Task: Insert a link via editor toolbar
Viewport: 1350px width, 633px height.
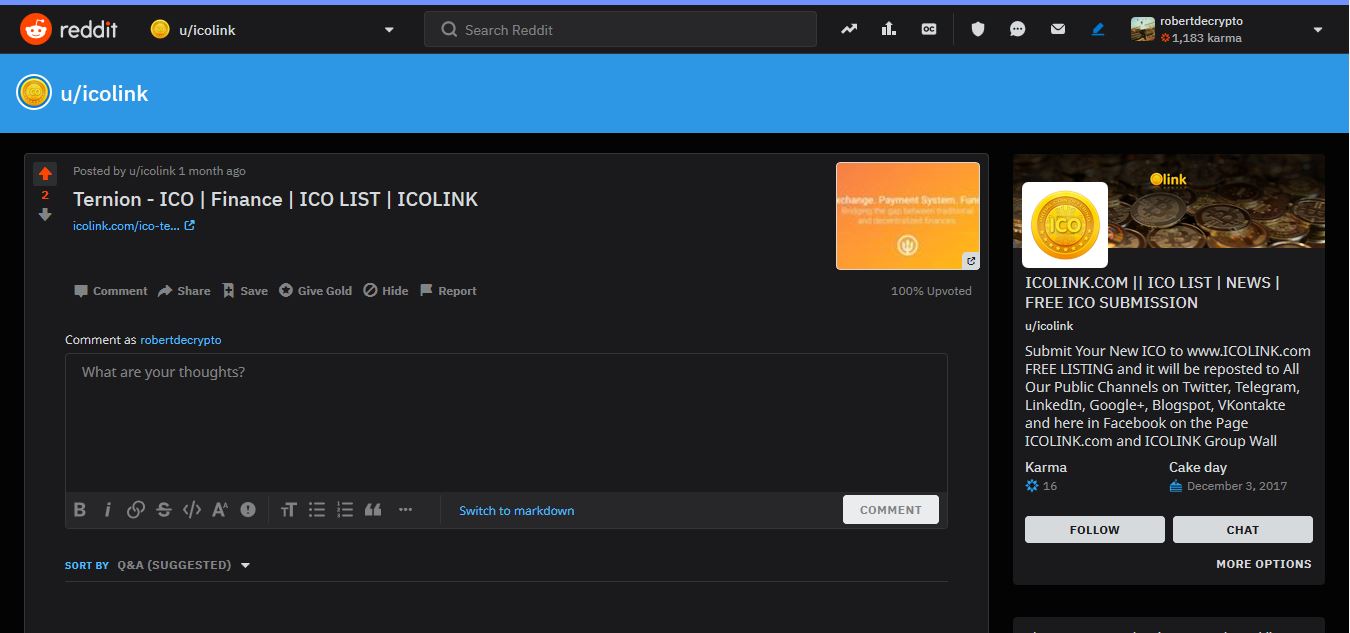Action: pyautogui.click(x=136, y=510)
